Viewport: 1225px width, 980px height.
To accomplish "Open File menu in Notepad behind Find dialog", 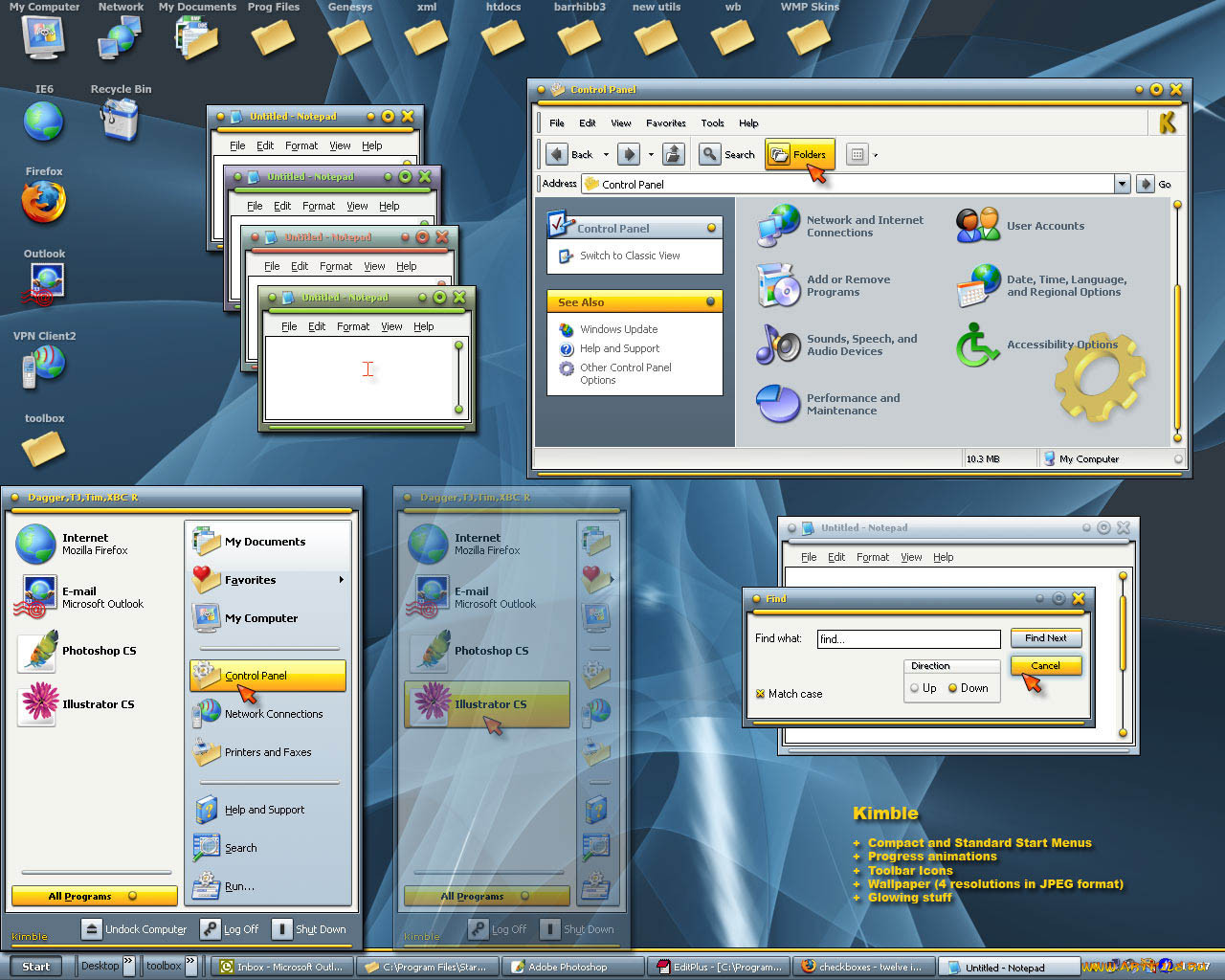I will click(809, 557).
